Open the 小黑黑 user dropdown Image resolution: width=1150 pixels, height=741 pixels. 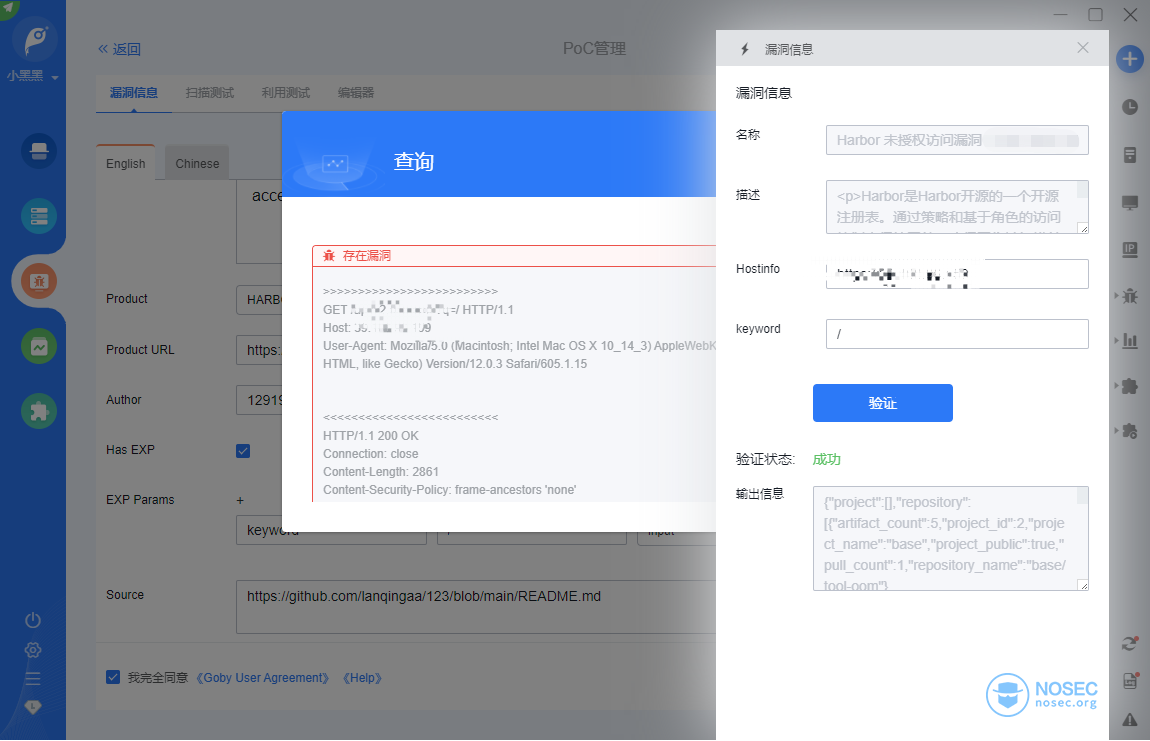[x=32, y=76]
